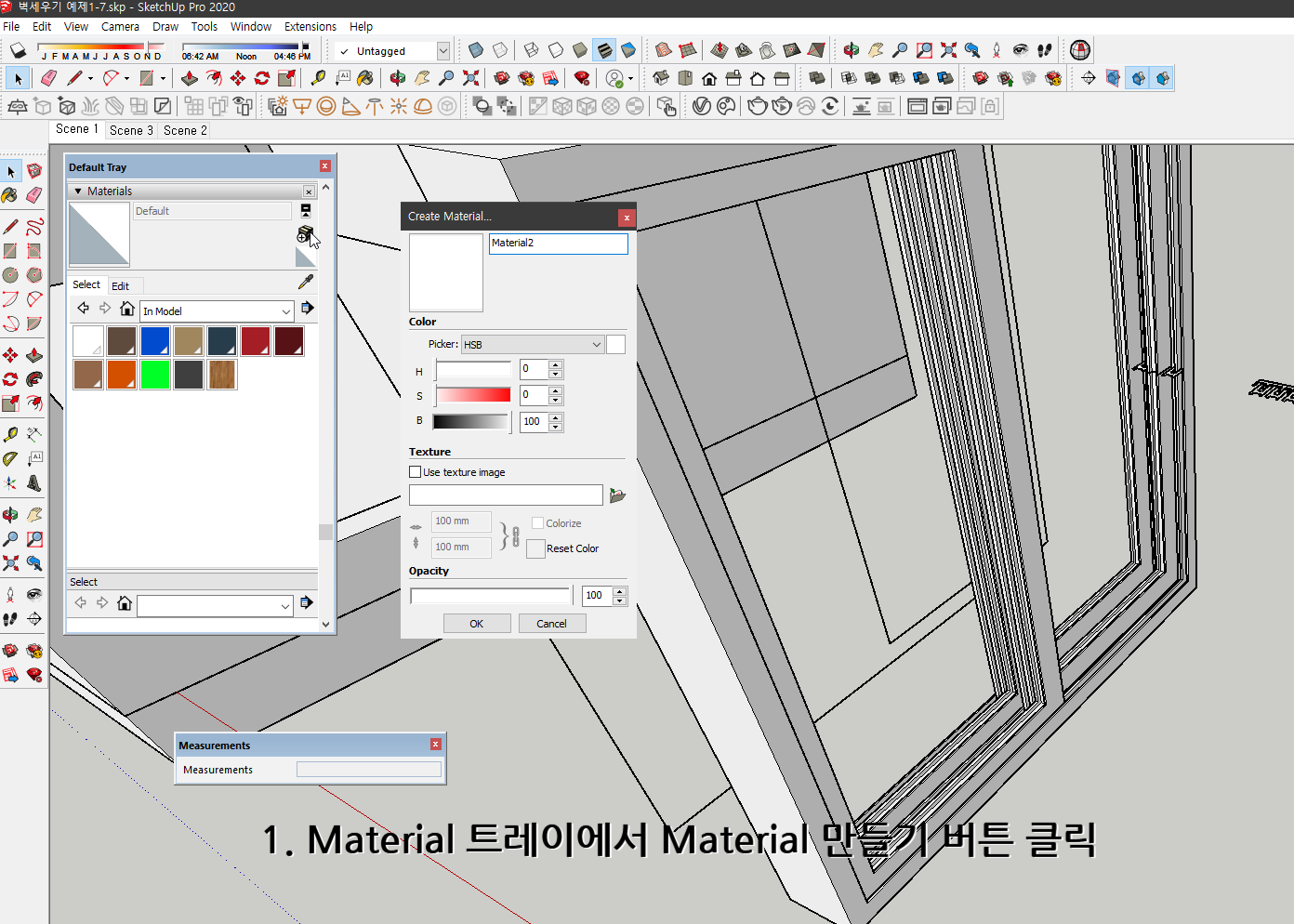Image resolution: width=1294 pixels, height=924 pixels.
Task: Open the Extensions menu
Action: tap(310, 27)
